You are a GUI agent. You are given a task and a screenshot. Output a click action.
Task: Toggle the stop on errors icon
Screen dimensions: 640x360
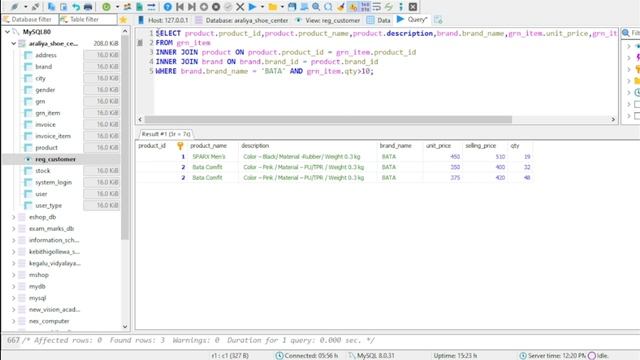point(353,7)
